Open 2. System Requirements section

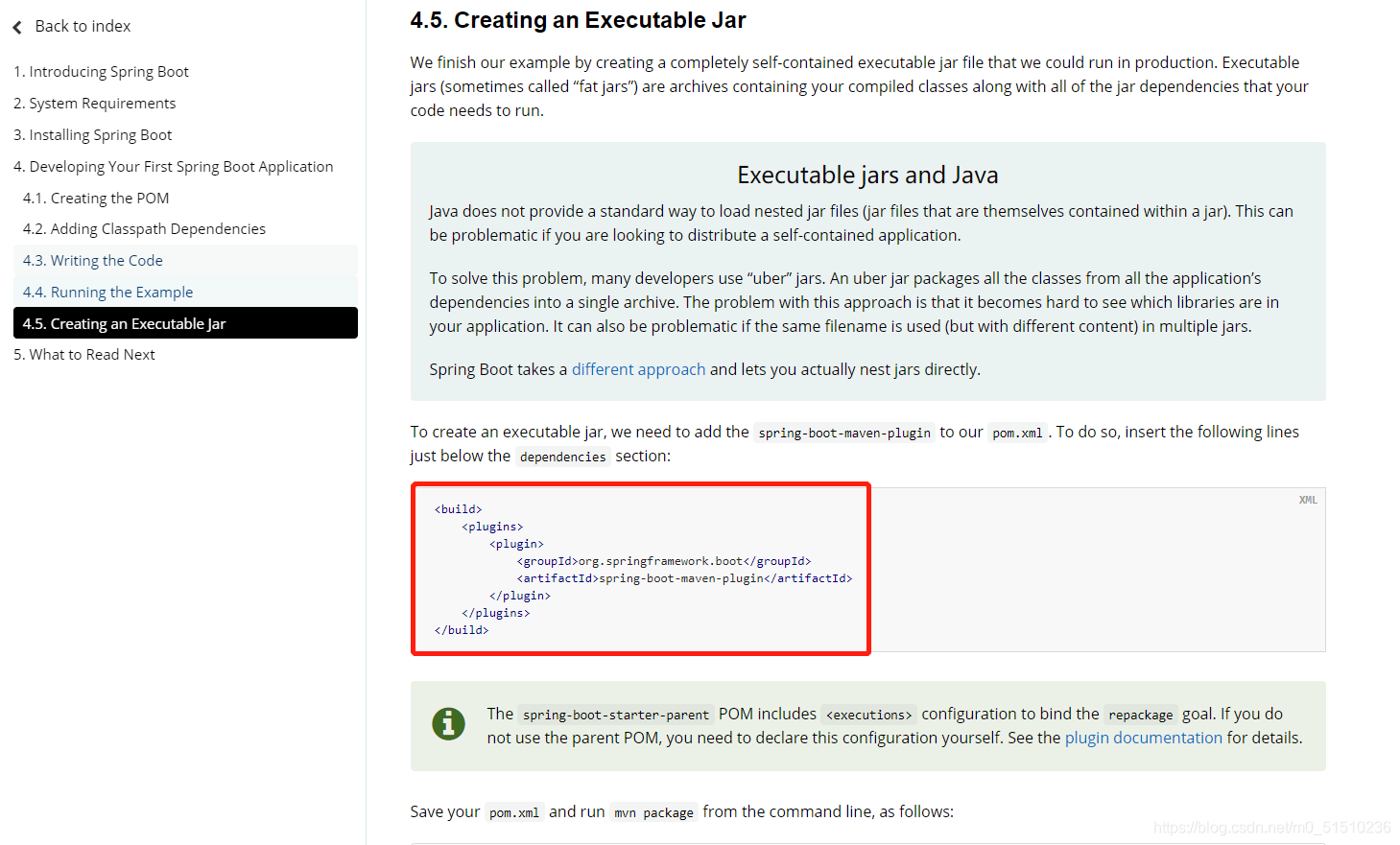[x=94, y=104]
